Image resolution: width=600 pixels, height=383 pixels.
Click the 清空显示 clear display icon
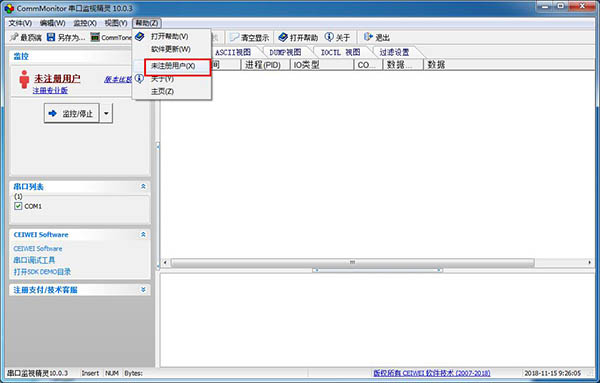pyautogui.click(x=234, y=37)
